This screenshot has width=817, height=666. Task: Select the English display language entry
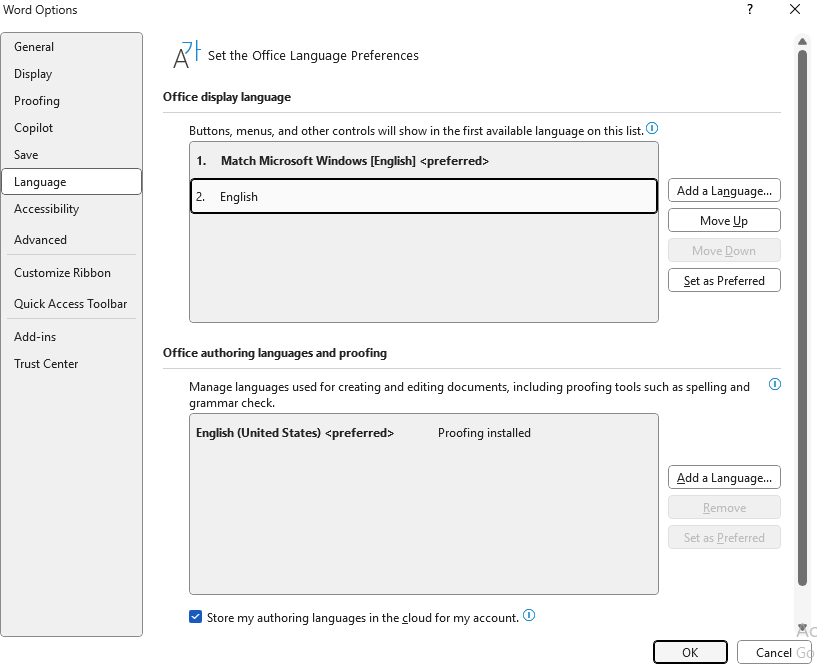[x=423, y=197]
